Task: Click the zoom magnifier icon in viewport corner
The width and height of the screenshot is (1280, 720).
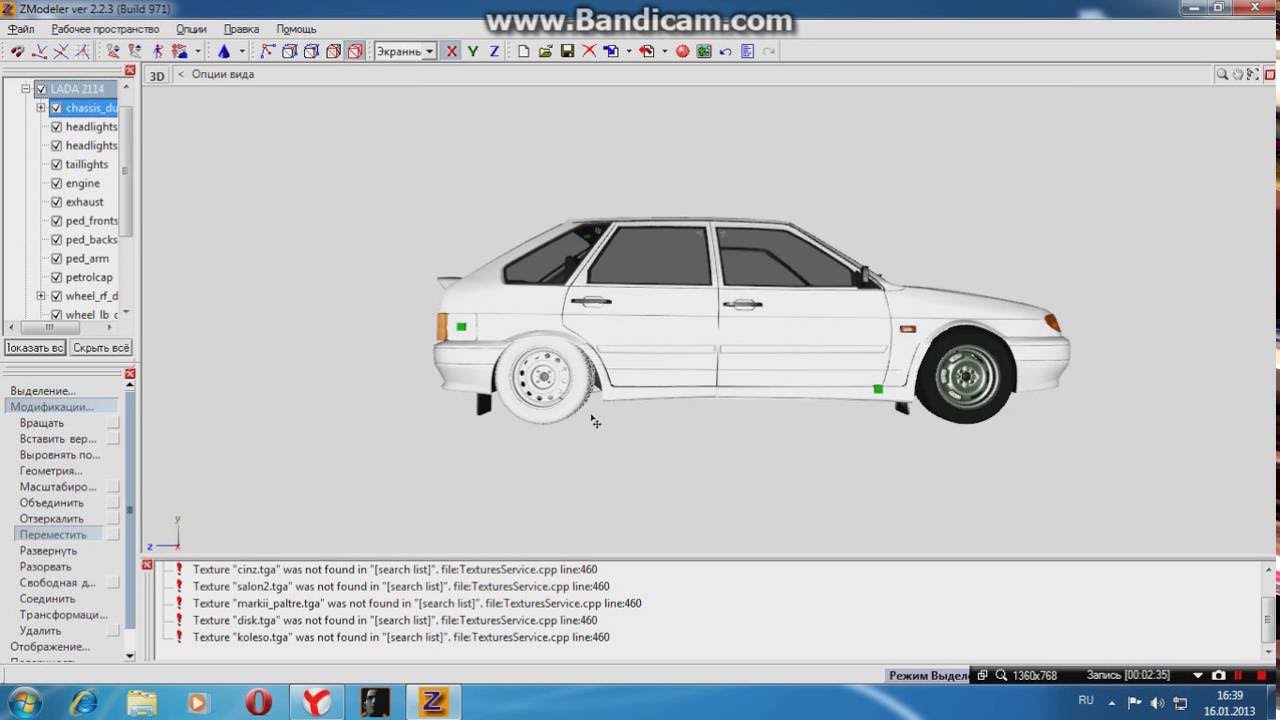Action: click(x=1222, y=74)
